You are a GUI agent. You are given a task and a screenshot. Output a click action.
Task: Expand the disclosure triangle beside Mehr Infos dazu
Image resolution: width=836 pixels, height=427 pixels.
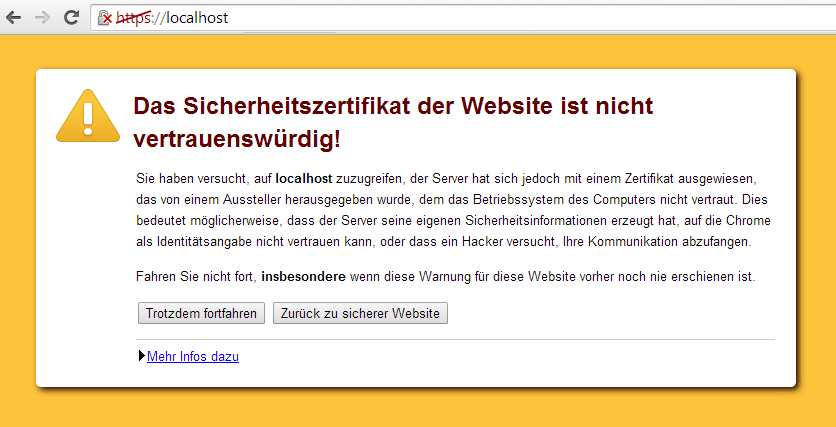(141, 356)
